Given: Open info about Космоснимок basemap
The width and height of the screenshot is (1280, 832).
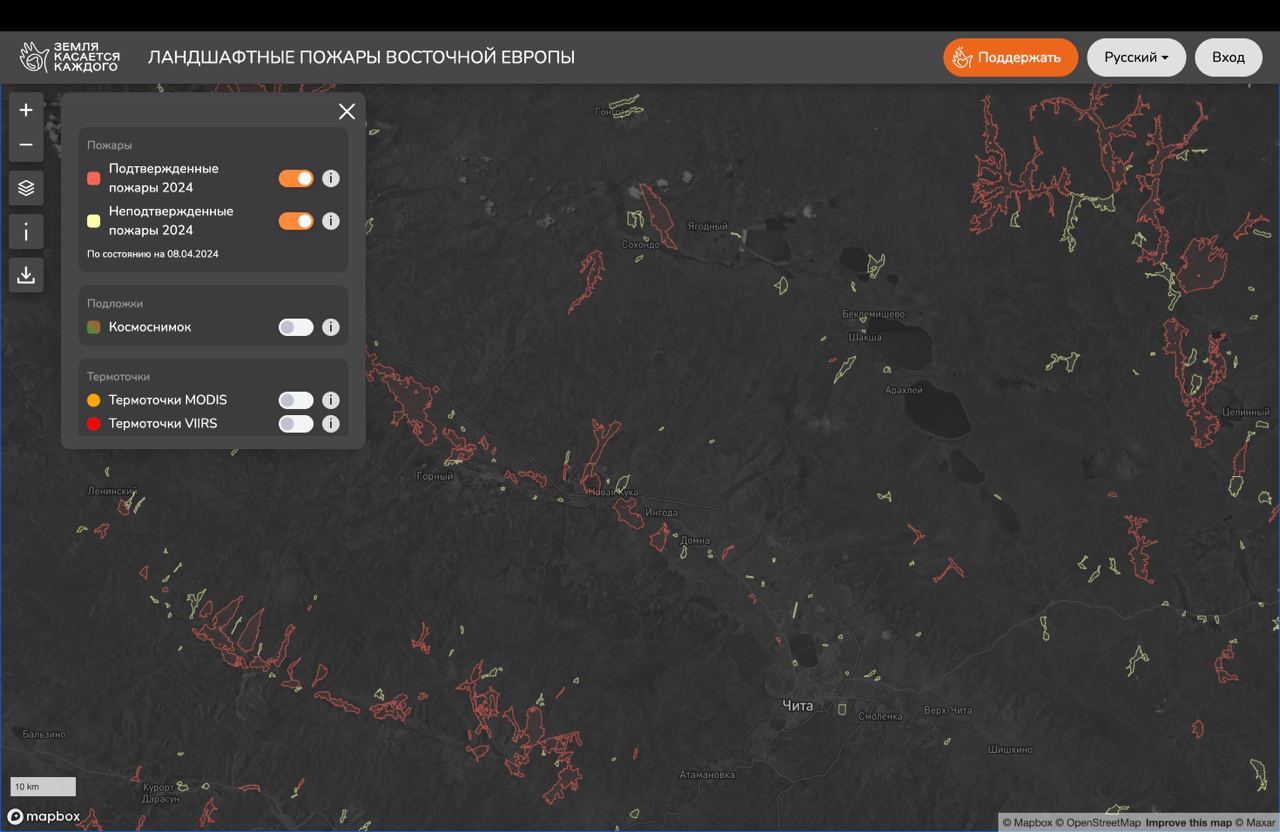Looking at the screenshot, I should coord(331,327).
